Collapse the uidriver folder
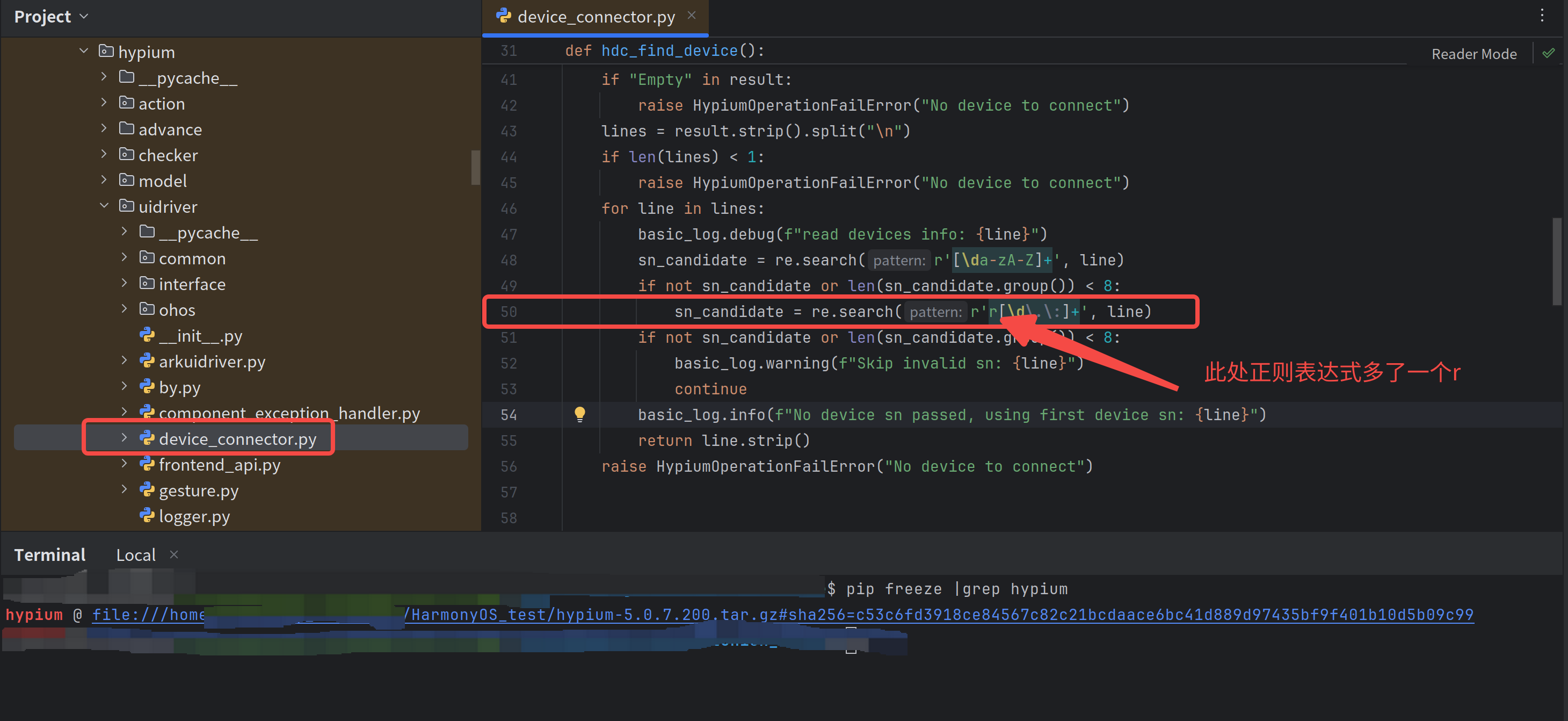Screen dimensions: 1568x721 [x=104, y=206]
